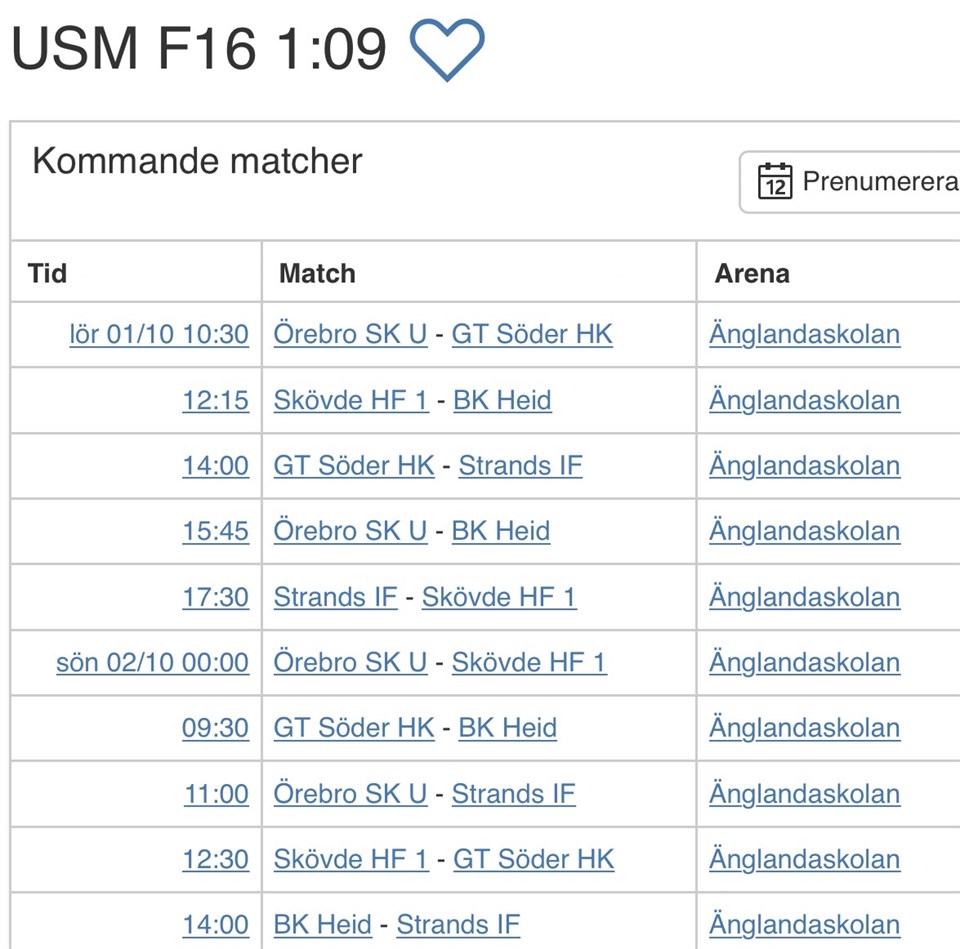Image resolution: width=960 pixels, height=949 pixels.
Task: Select the 12:15 match time link
Action: click(x=215, y=400)
